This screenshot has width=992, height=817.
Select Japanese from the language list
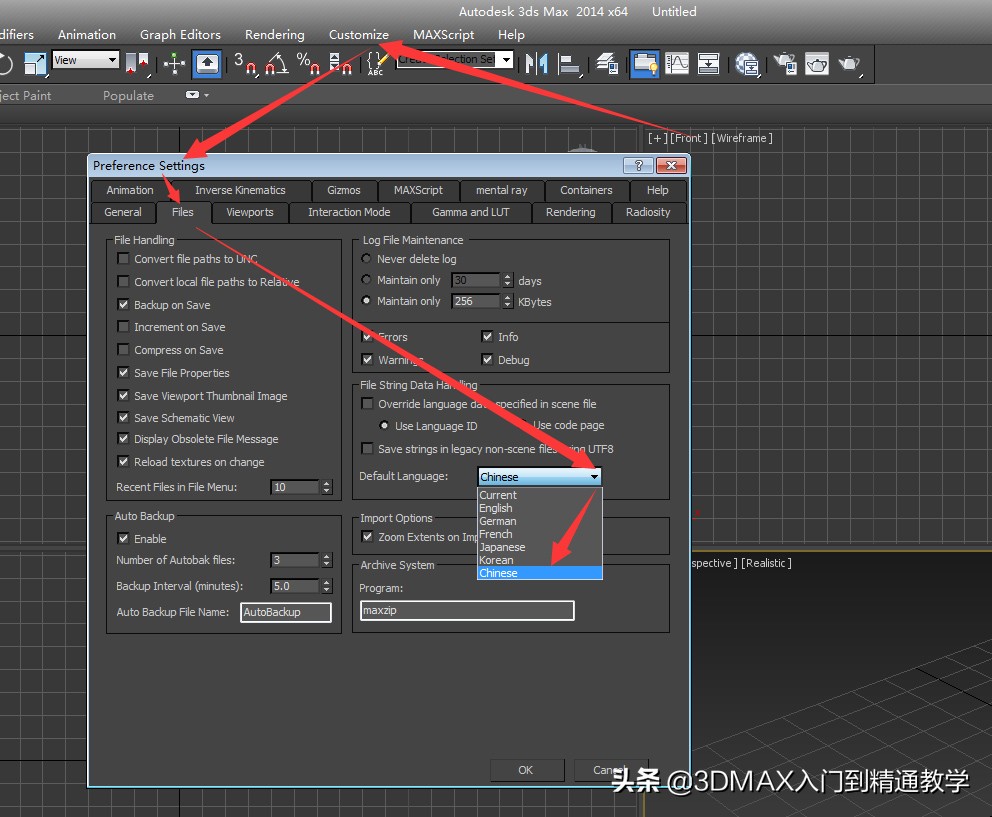506,547
